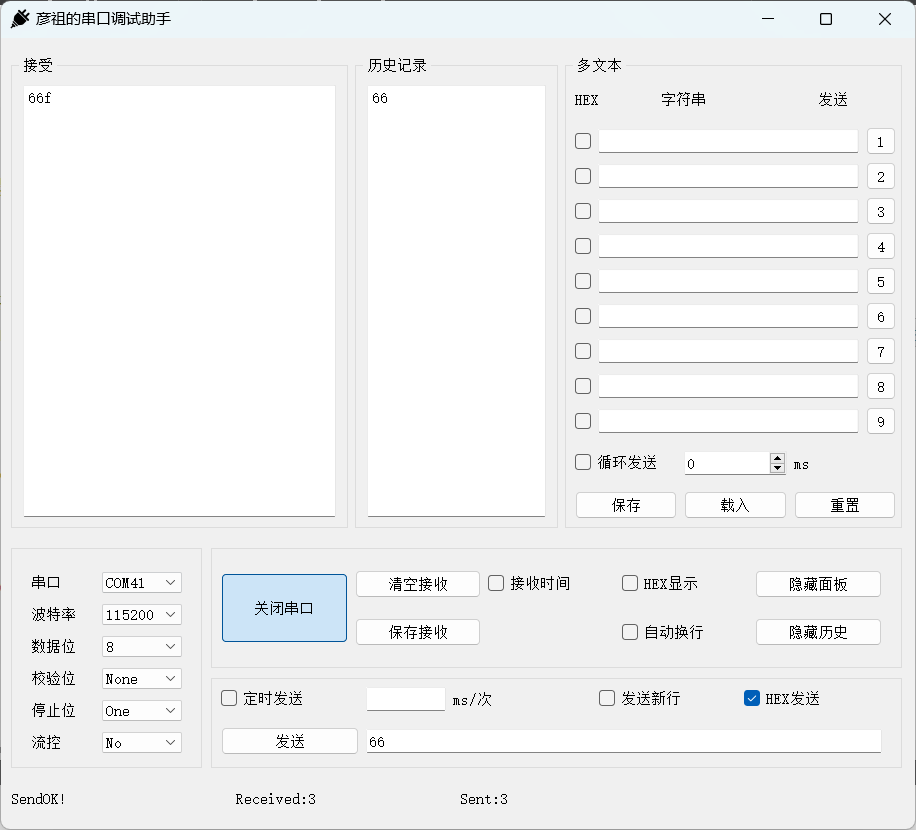The height and width of the screenshot is (830, 916).
Task: Send multi-text string number 9
Action: (881, 422)
